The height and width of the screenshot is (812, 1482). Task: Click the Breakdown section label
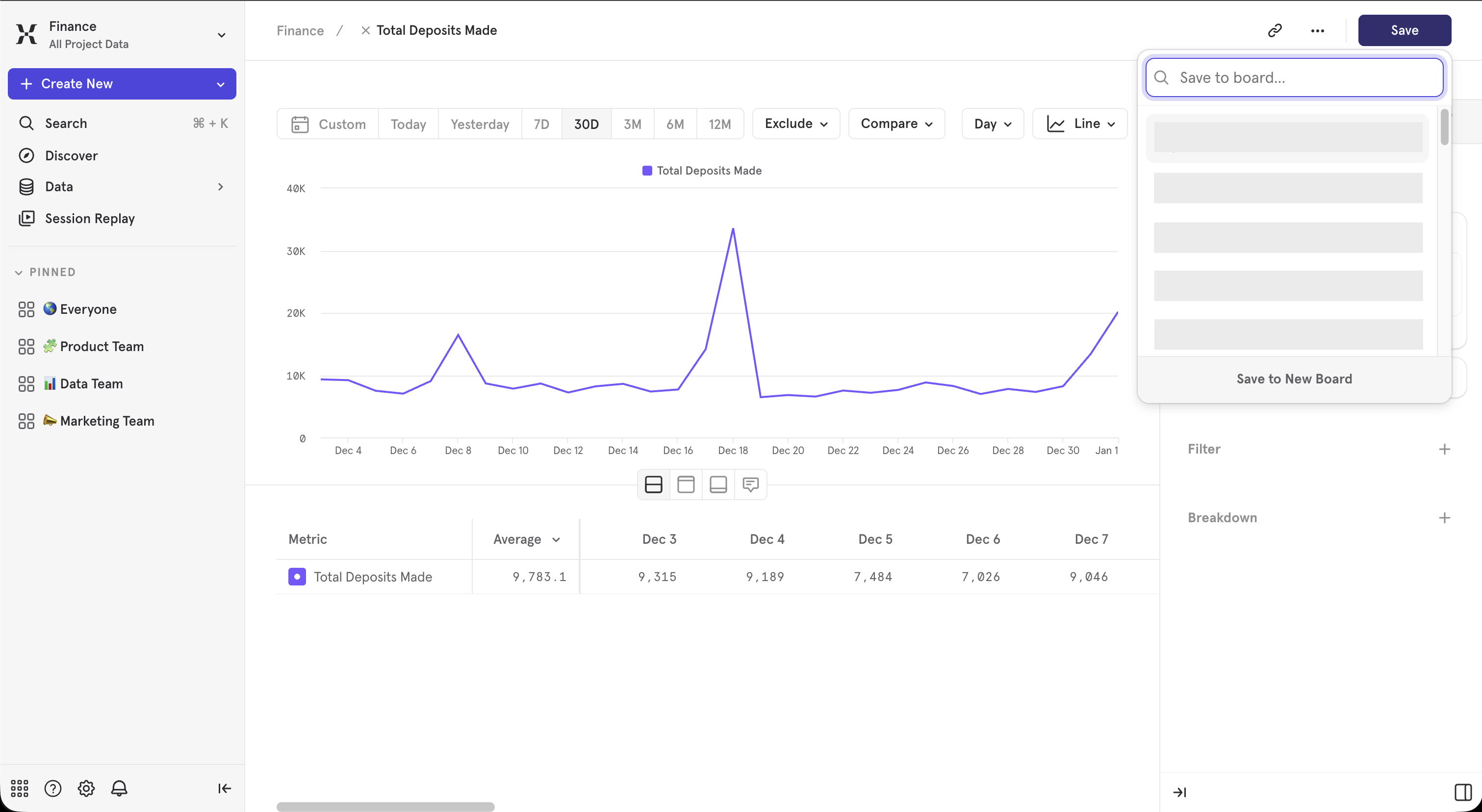click(1222, 518)
